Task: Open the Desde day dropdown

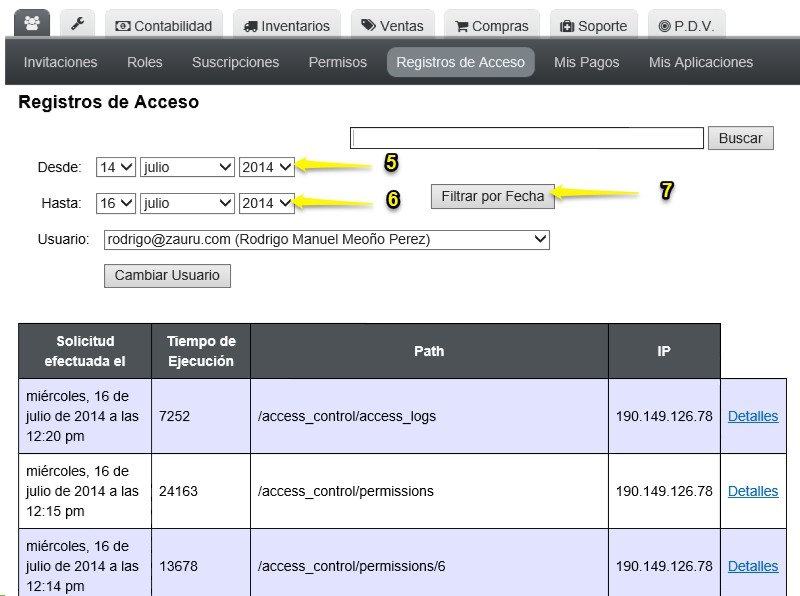Action: coord(116,167)
